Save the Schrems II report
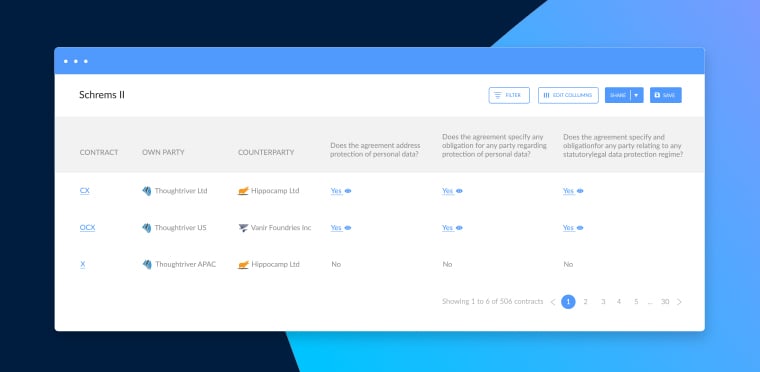Viewport: 760px width, 372px height. pos(665,95)
